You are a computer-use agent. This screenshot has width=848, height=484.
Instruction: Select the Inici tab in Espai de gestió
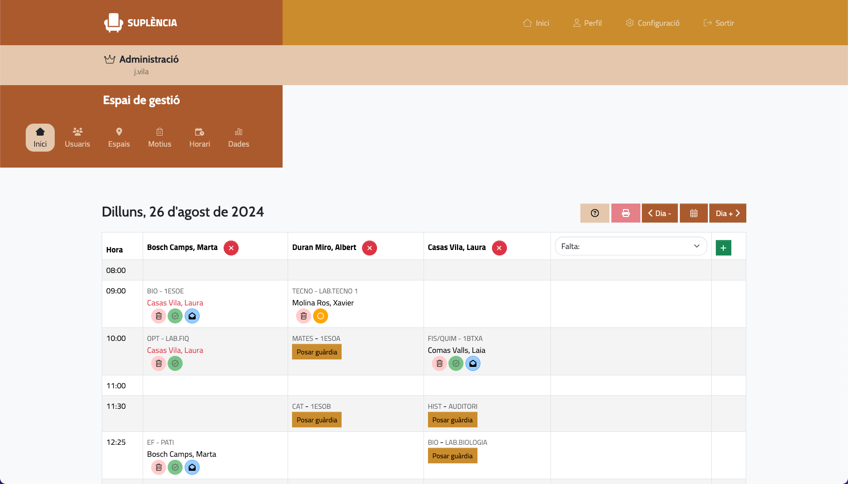pyautogui.click(x=40, y=137)
